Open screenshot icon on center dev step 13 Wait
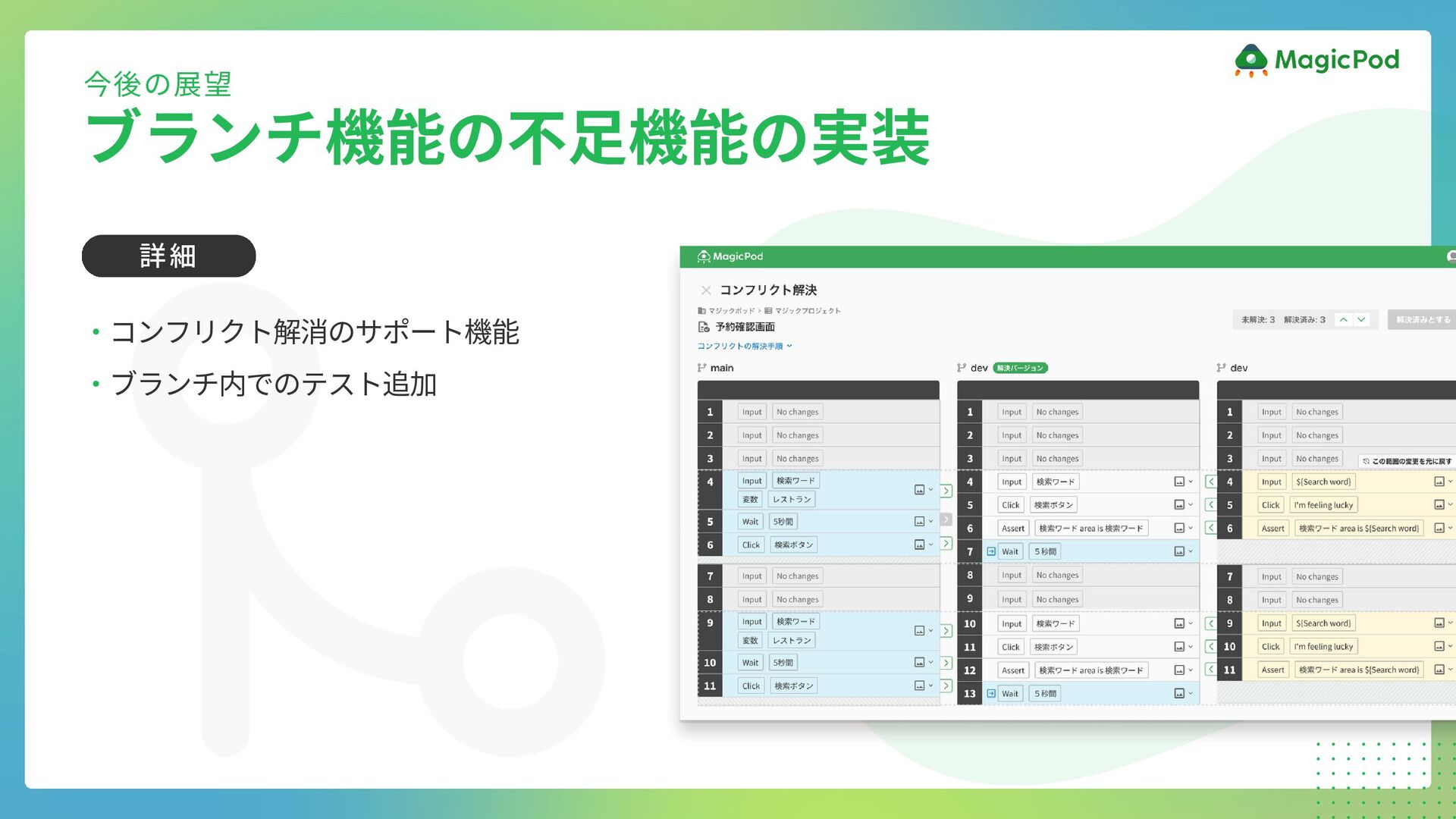 point(1179,693)
